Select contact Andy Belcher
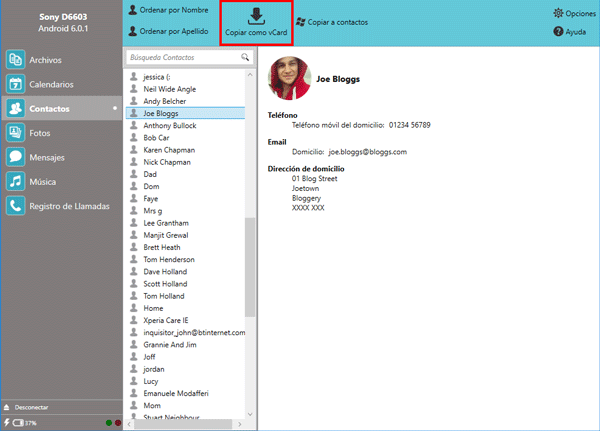The width and height of the screenshot is (600, 431). 185,101
